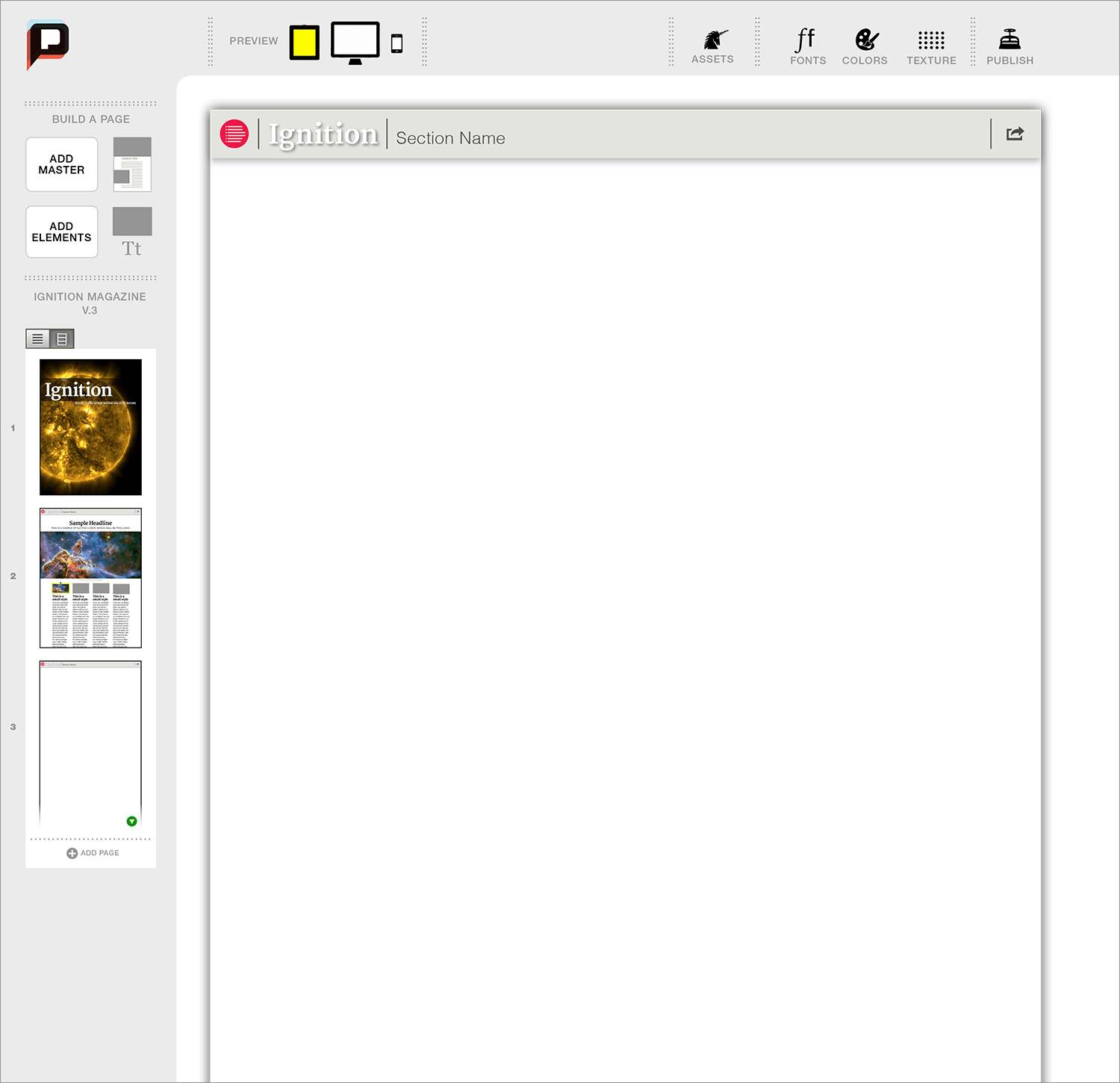The width and height of the screenshot is (1120, 1083).
Task: Choose the gray image block element
Action: tap(132, 221)
